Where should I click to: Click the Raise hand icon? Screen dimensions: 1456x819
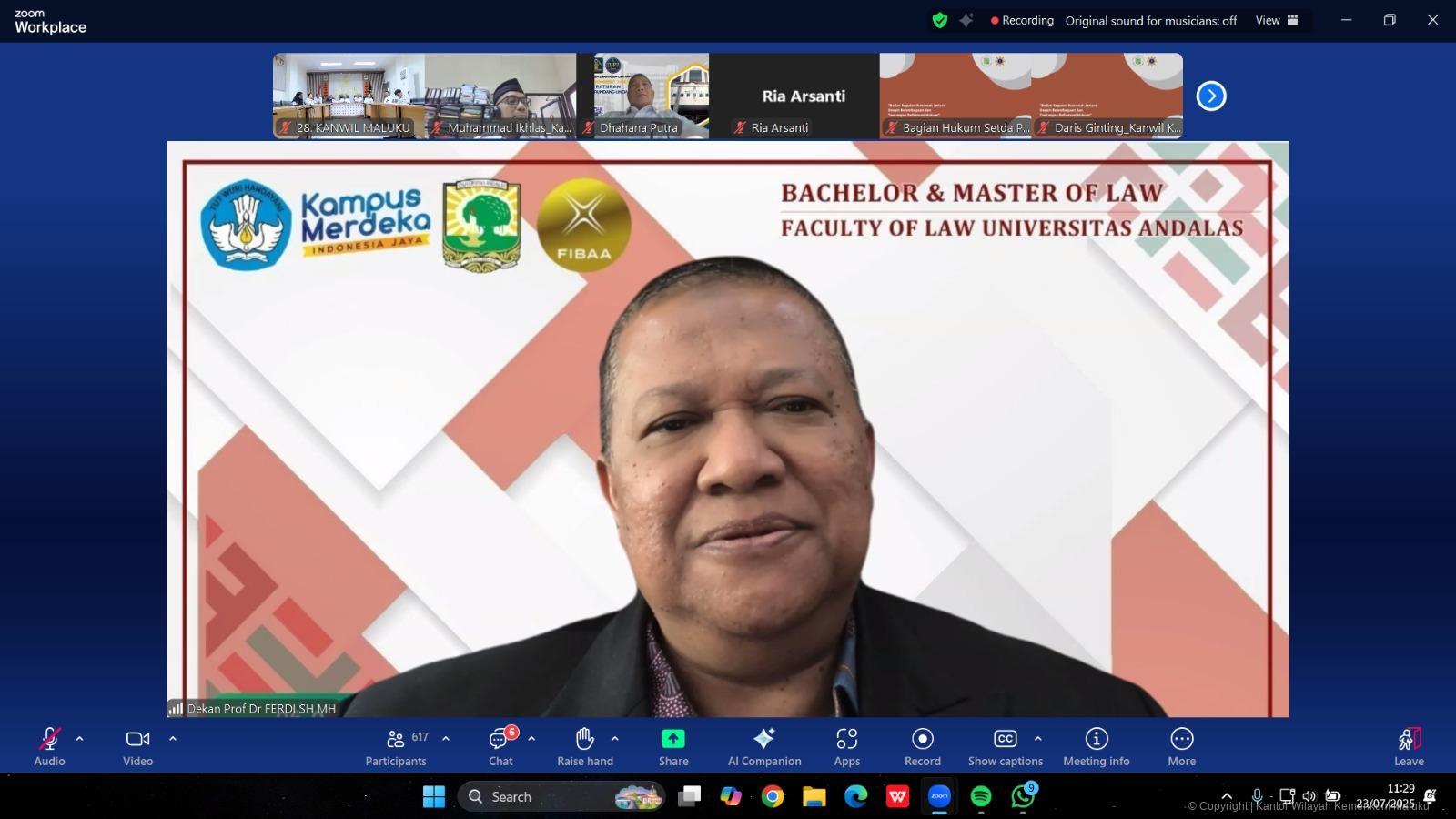[584, 746]
